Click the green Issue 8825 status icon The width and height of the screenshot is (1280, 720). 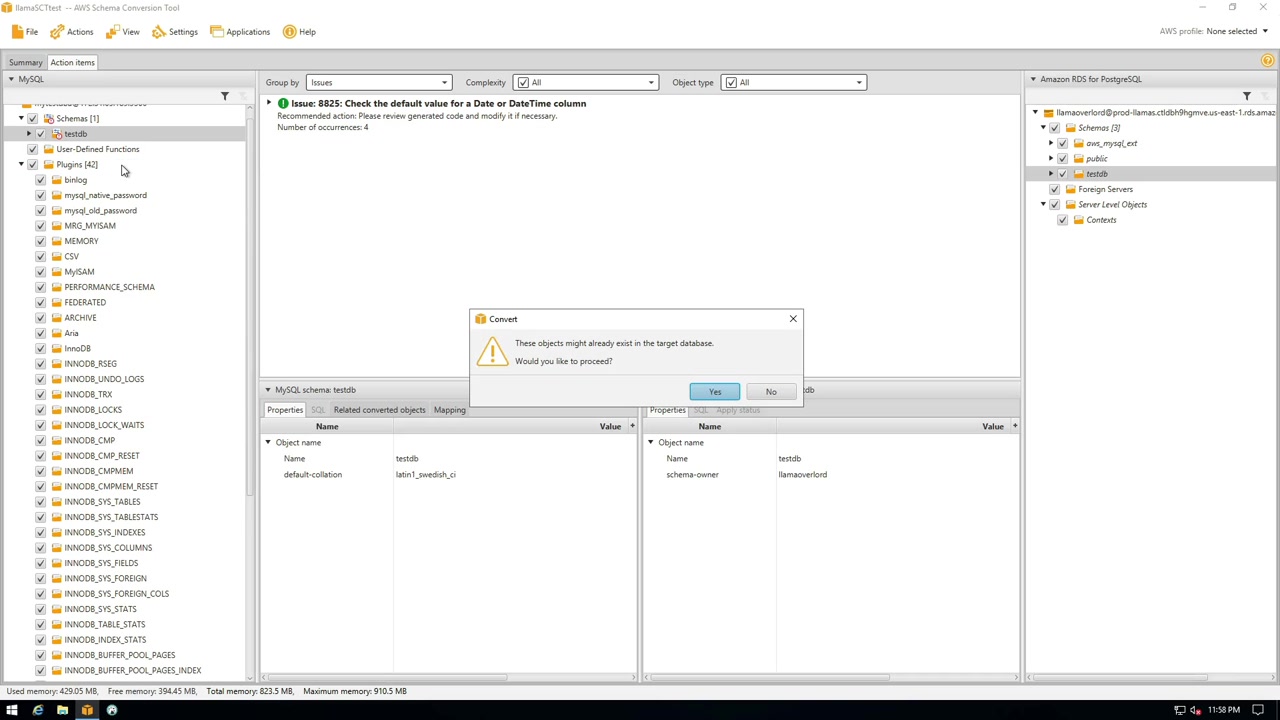point(283,103)
